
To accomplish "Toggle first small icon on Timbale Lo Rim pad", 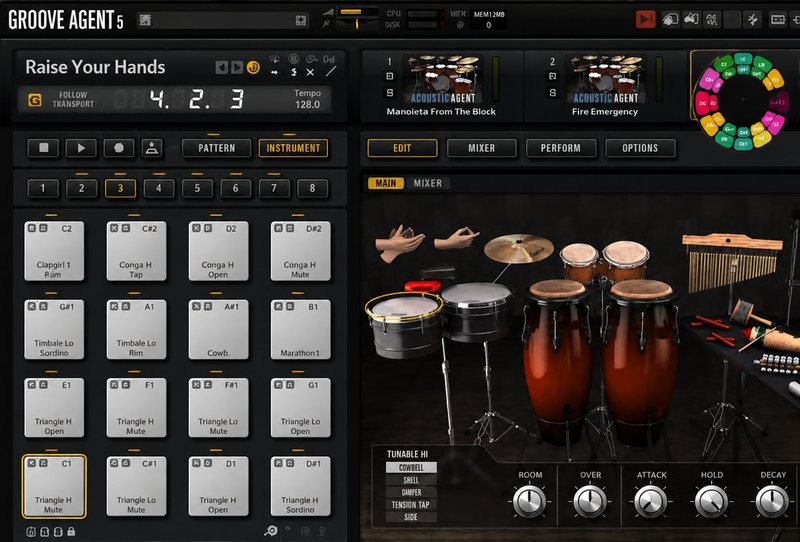I will (114, 306).
